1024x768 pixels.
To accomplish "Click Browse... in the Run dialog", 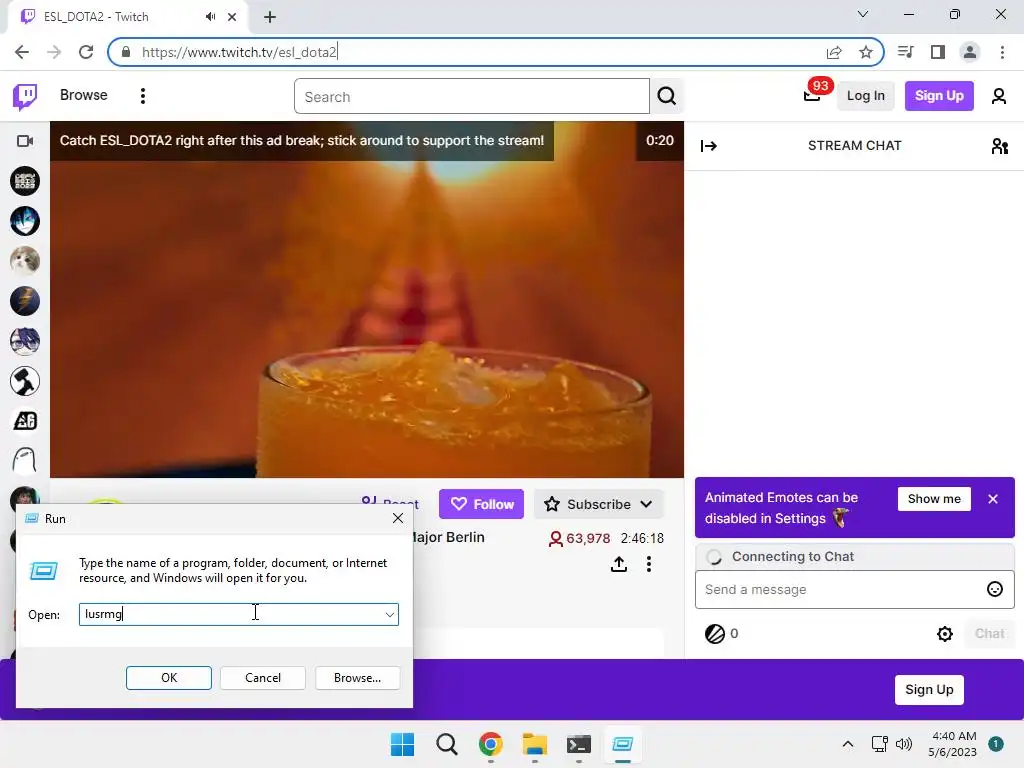I will click(x=357, y=678).
